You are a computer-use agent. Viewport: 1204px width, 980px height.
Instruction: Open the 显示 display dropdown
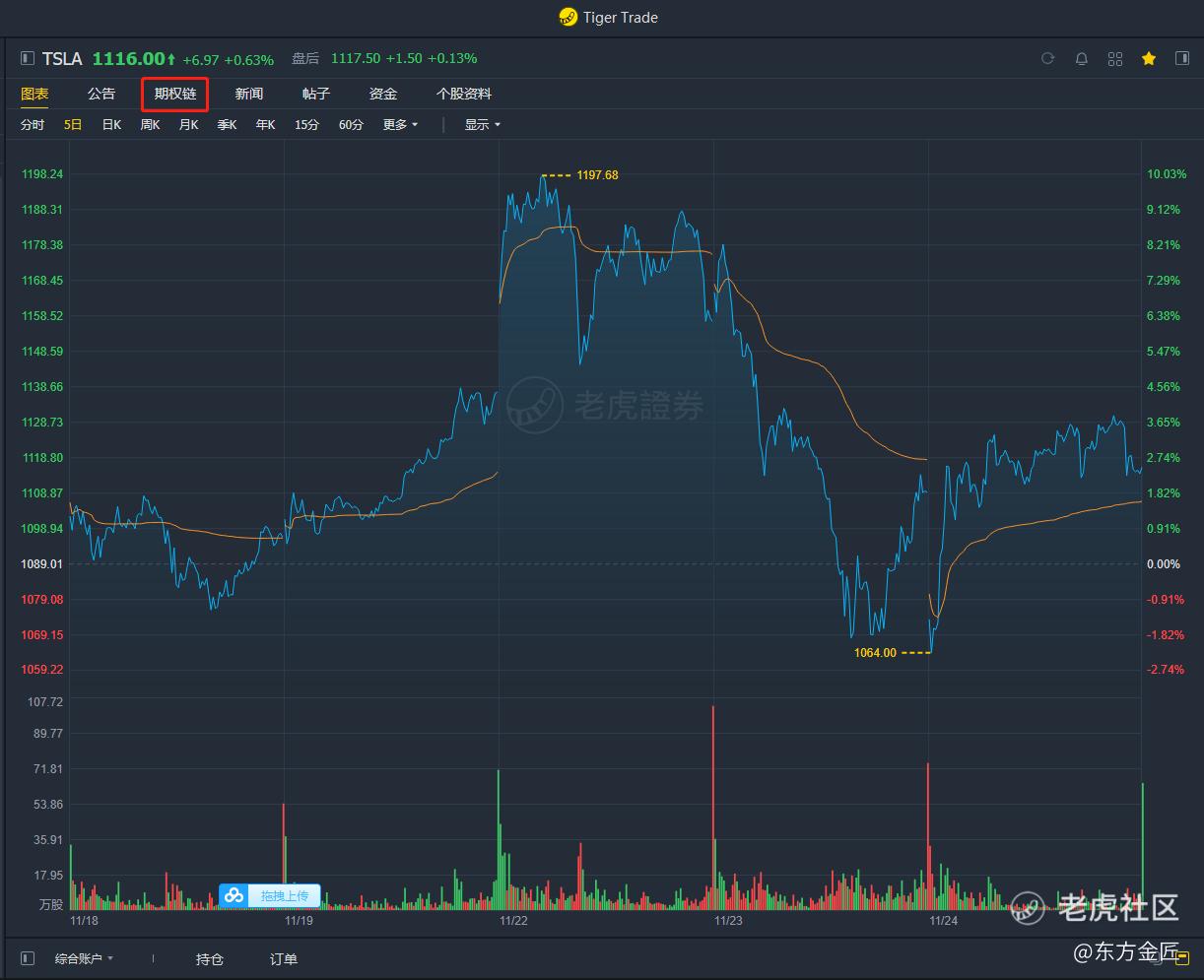point(483,125)
